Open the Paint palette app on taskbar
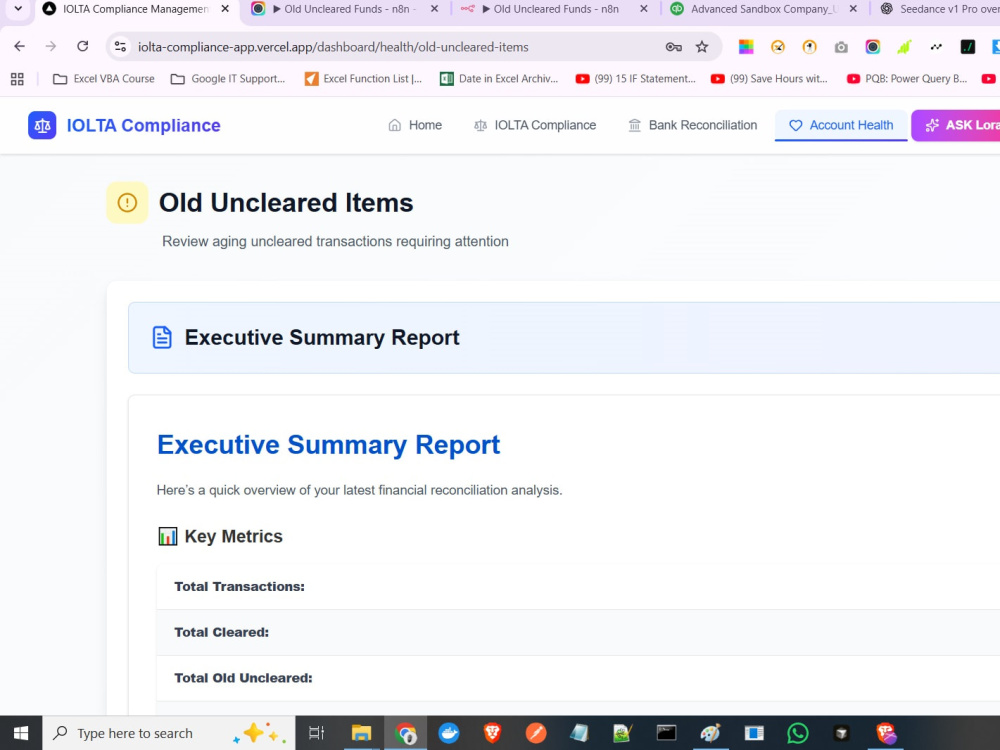 pyautogui.click(x=710, y=733)
